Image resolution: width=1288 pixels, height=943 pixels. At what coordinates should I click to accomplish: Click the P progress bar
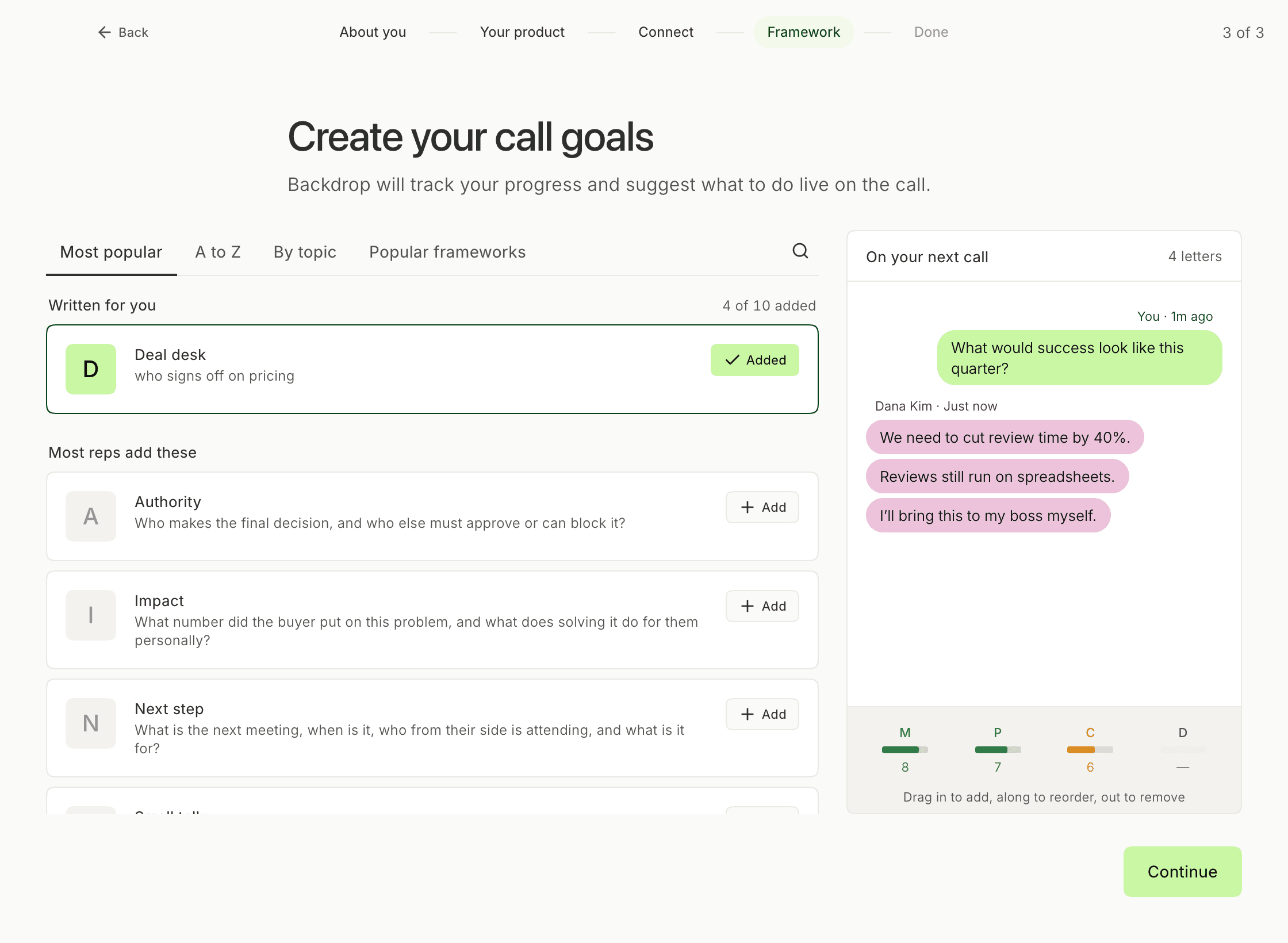click(x=998, y=750)
